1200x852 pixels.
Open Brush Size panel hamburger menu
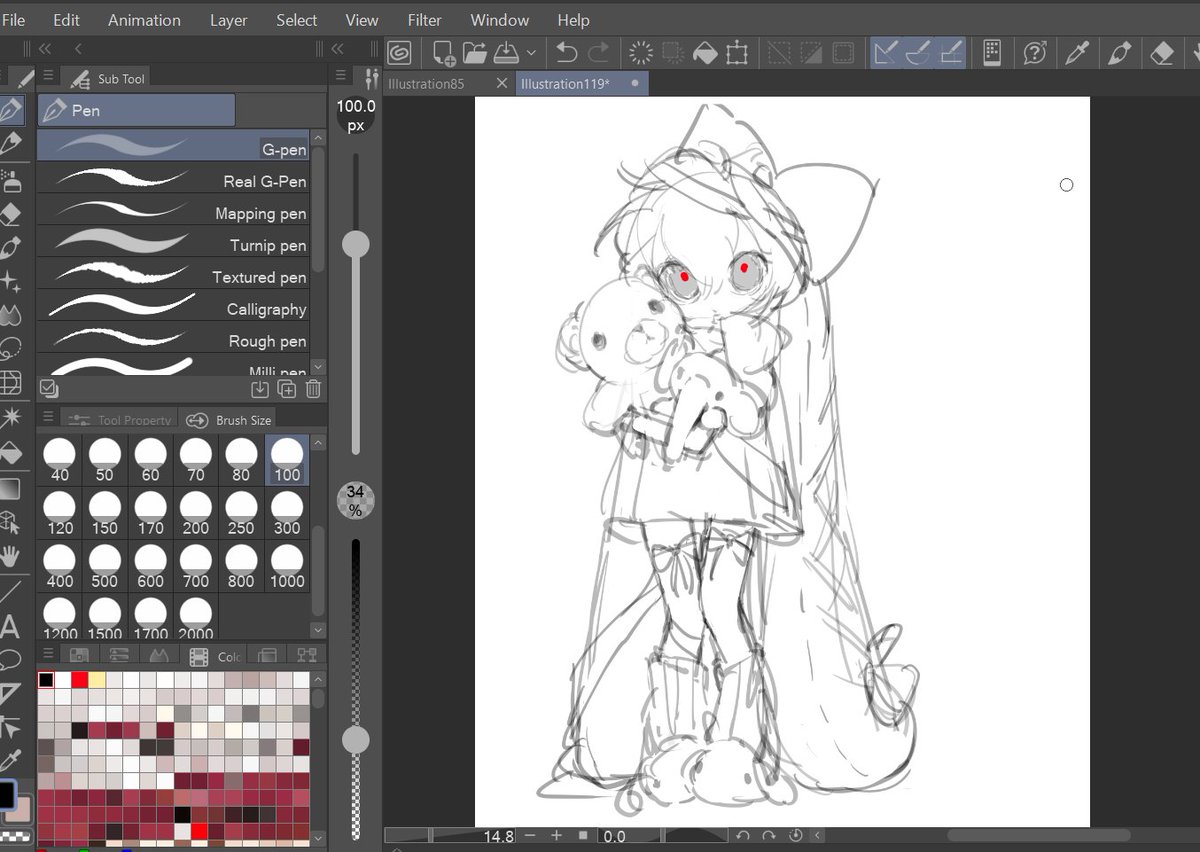pyautogui.click(x=49, y=416)
